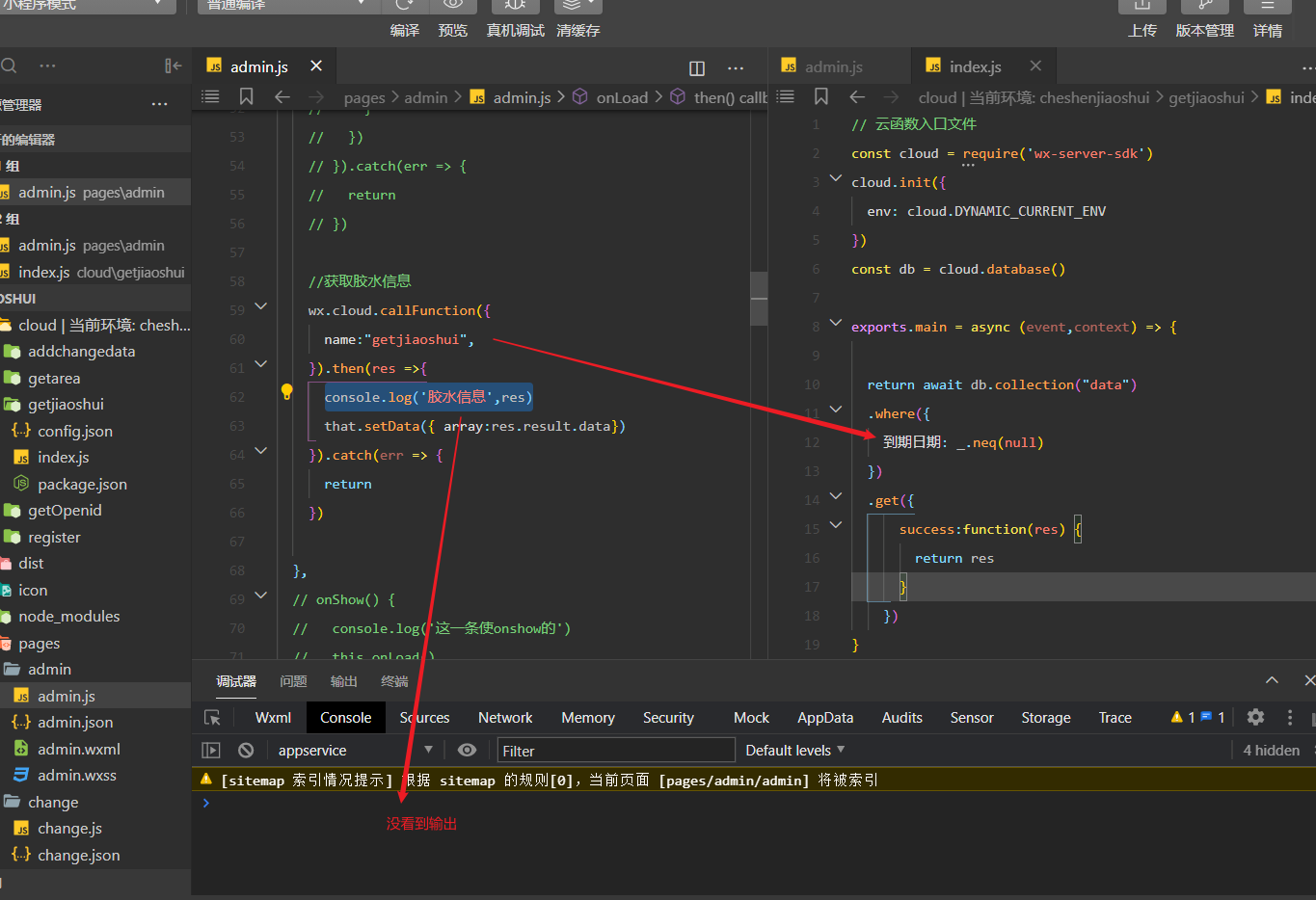Split the left editor view
Screen dimensions: 1316x900
tap(697, 68)
